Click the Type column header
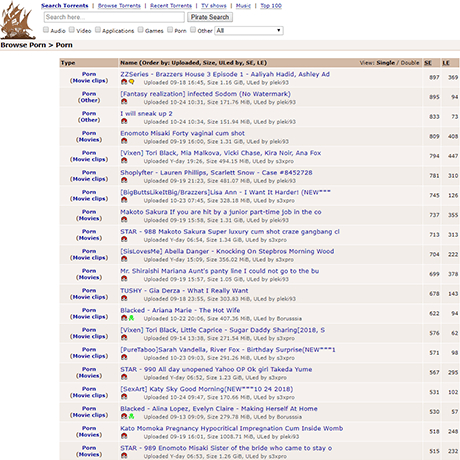This screenshot has height=460, width=460. pos(68,63)
